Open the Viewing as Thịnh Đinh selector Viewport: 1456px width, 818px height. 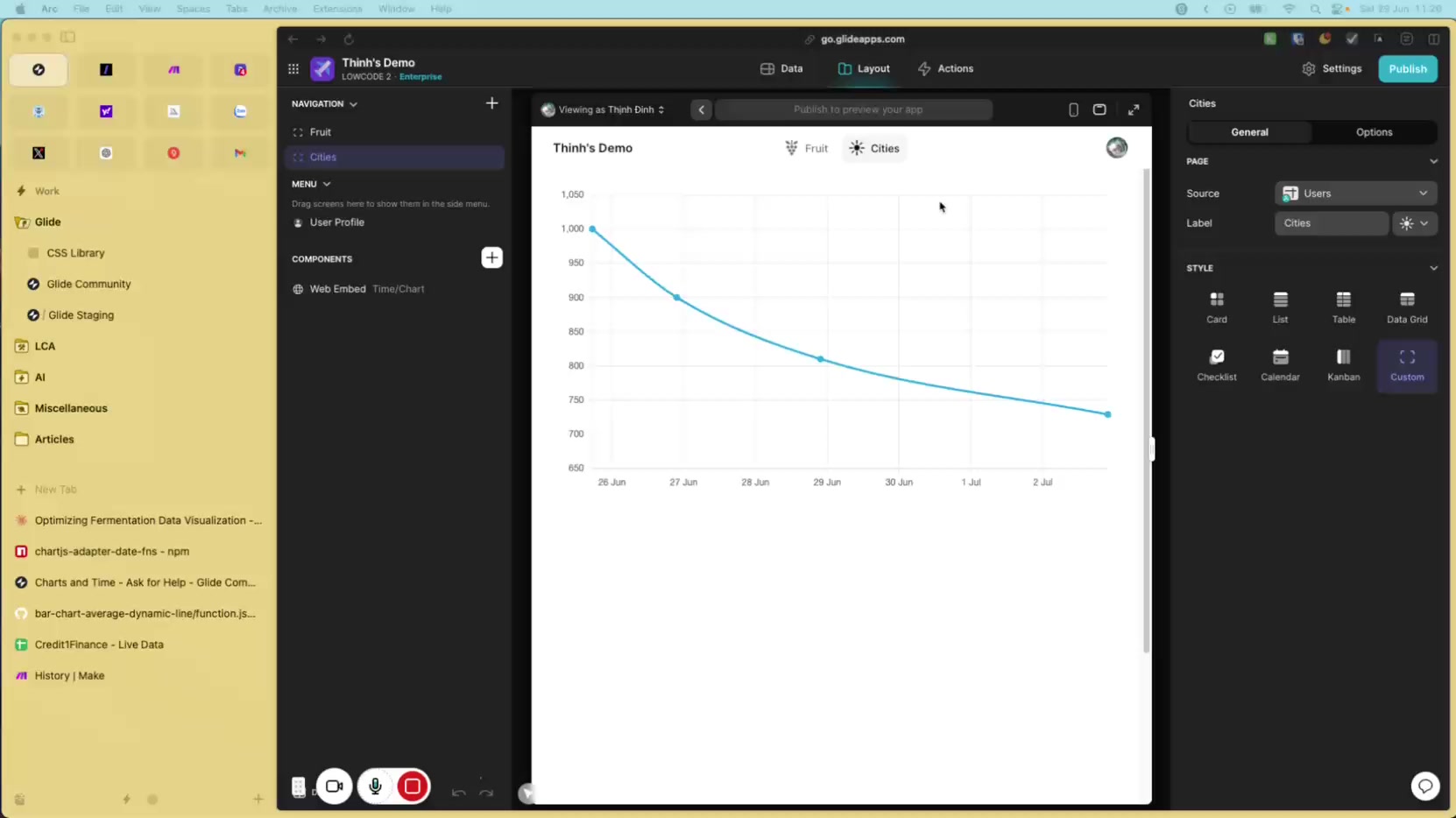click(x=604, y=109)
